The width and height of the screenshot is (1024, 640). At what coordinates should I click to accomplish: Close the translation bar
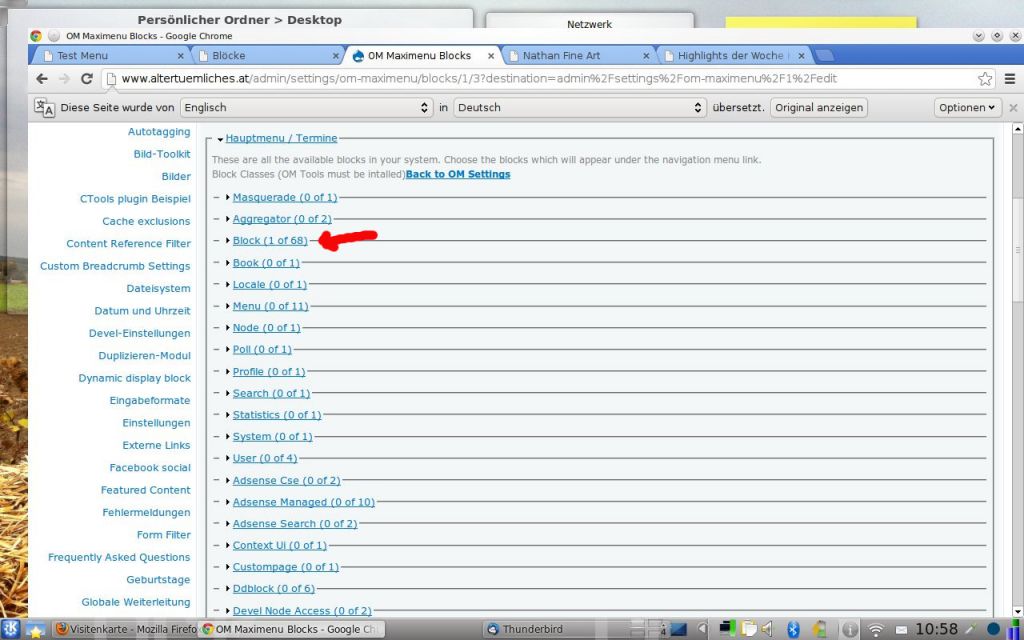pyautogui.click(x=1013, y=108)
